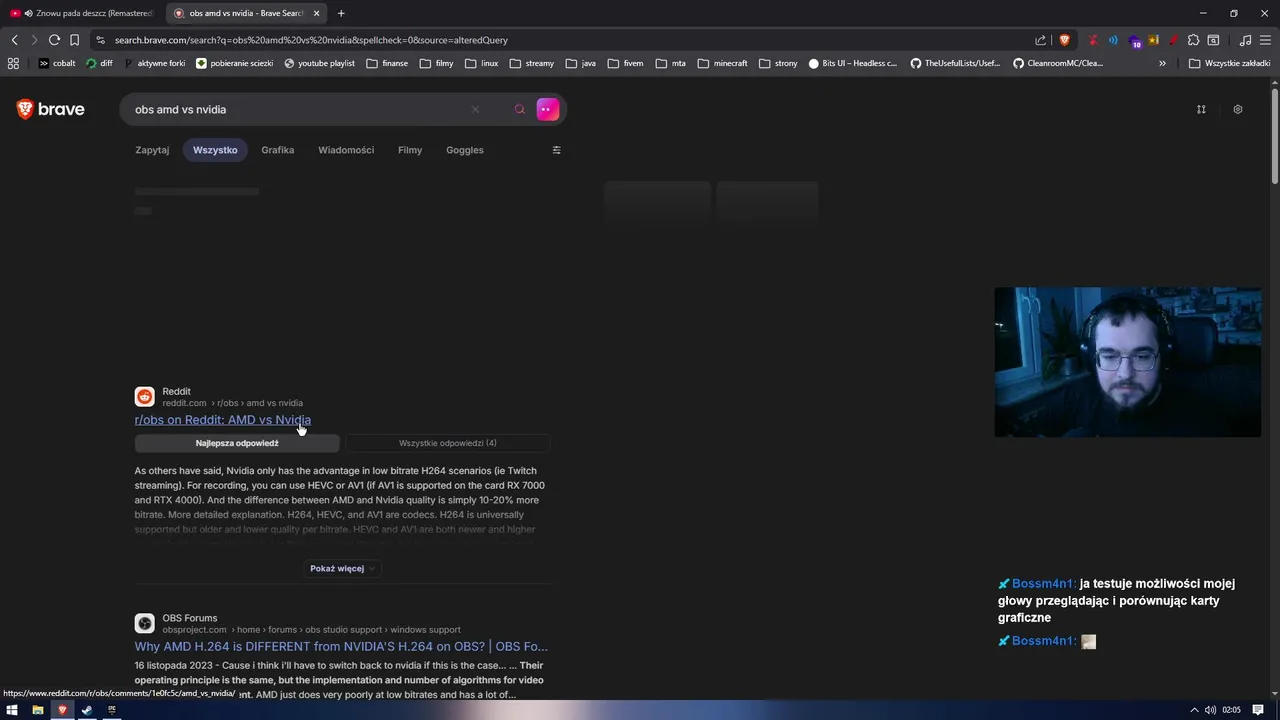Select the Zapytaj tab
The image size is (1280, 720).
(152, 150)
